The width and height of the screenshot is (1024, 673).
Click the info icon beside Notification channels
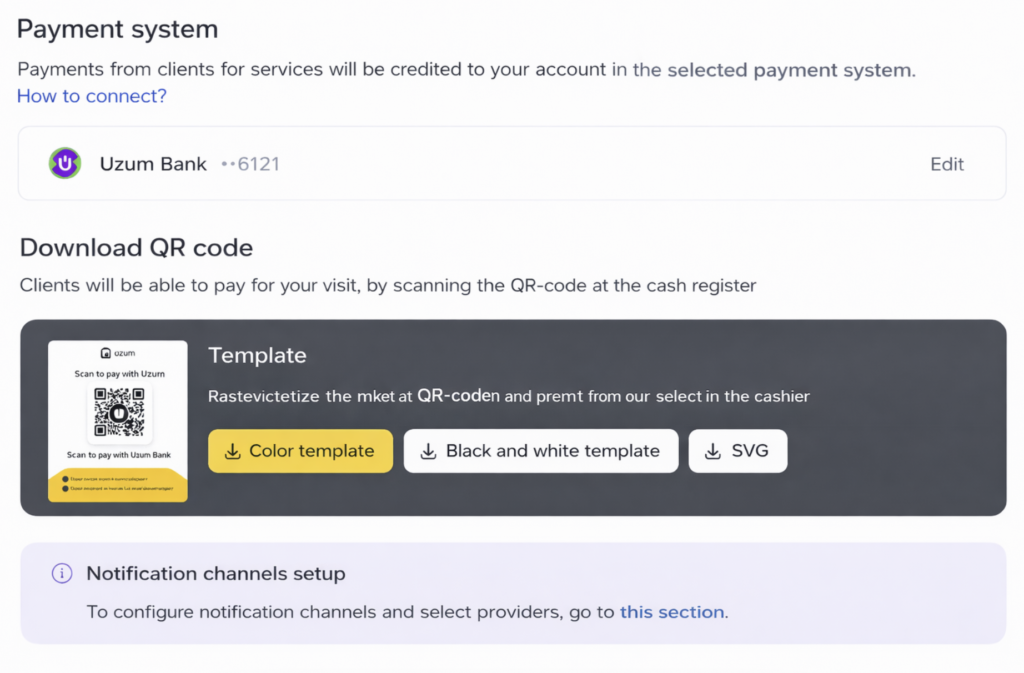[62, 573]
